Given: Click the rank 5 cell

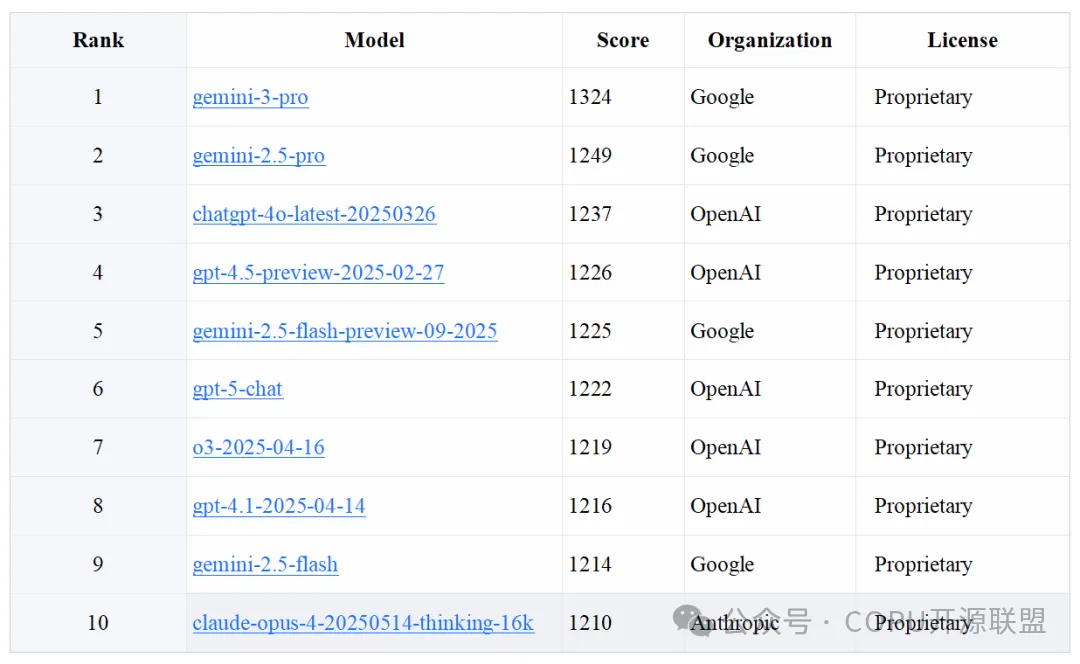Looking at the screenshot, I should pos(98,331).
